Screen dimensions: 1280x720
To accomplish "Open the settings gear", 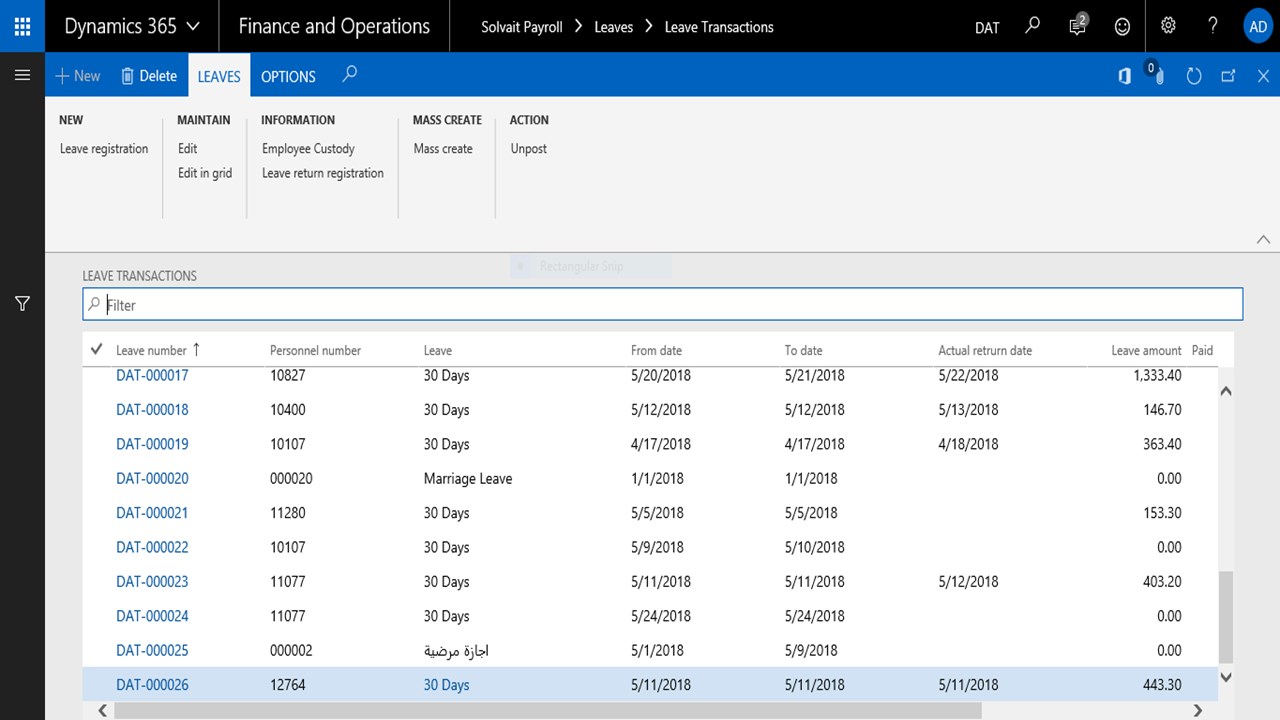I will 1168,26.
